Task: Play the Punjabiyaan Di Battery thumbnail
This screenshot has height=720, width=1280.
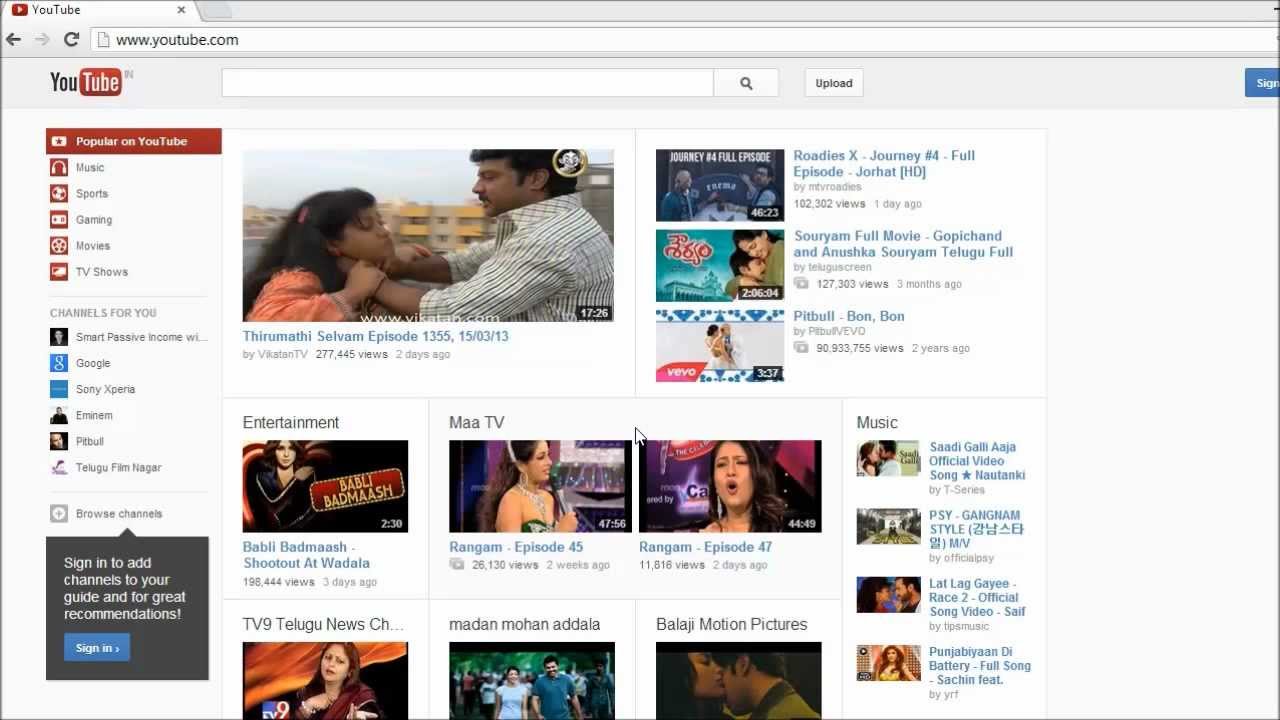Action: tap(888, 663)
